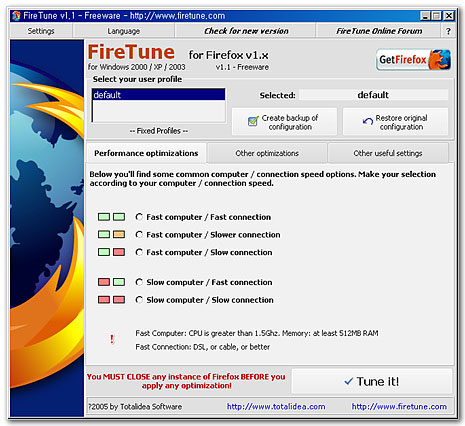Click the green connection indicator beside Slow computer / Fast connection
The height and width of the screenshot is (426, 465).
point(119,282)
